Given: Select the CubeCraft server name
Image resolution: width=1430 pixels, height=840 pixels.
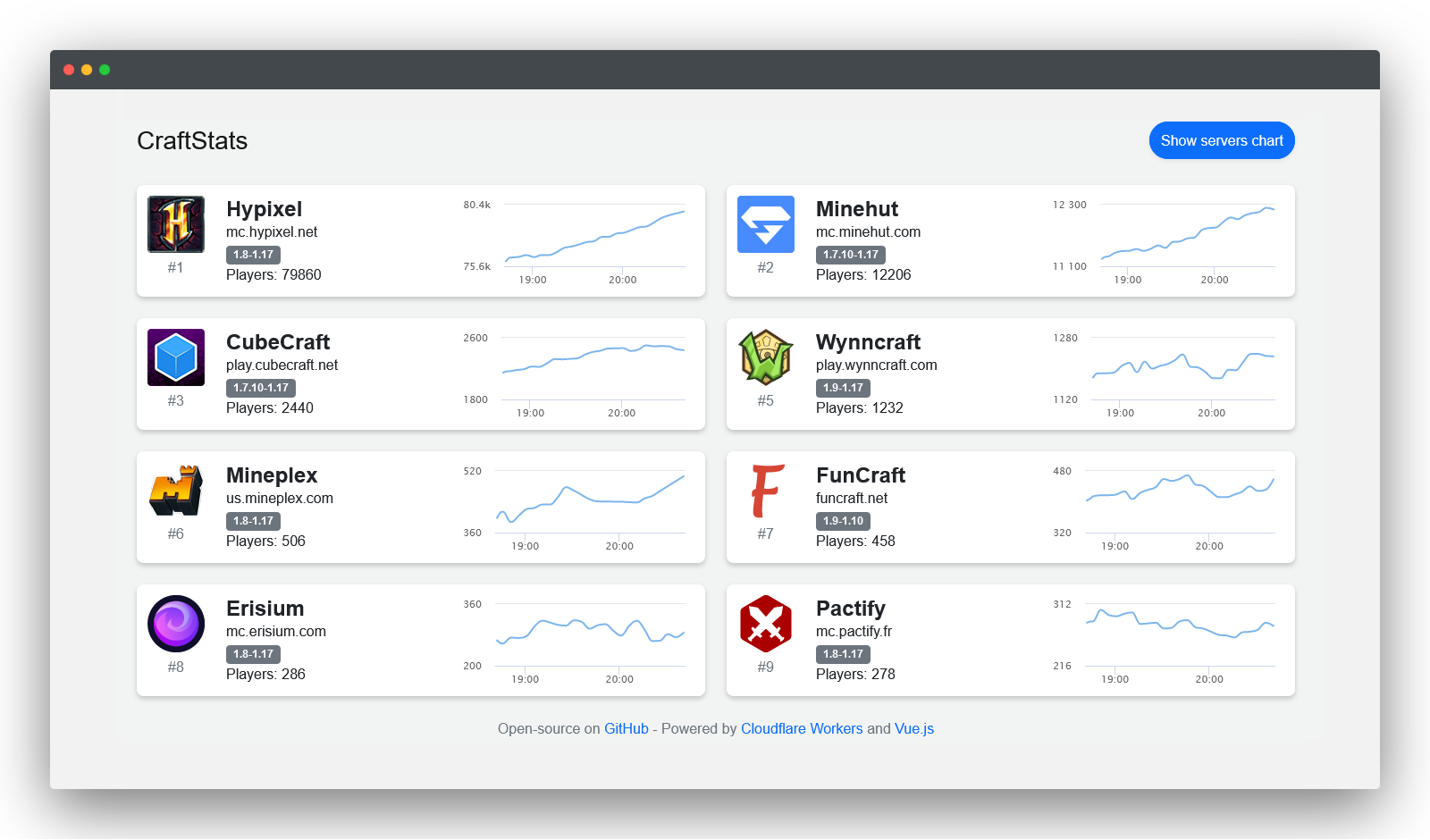Looking at the screenshot, I should coord(278,342).
